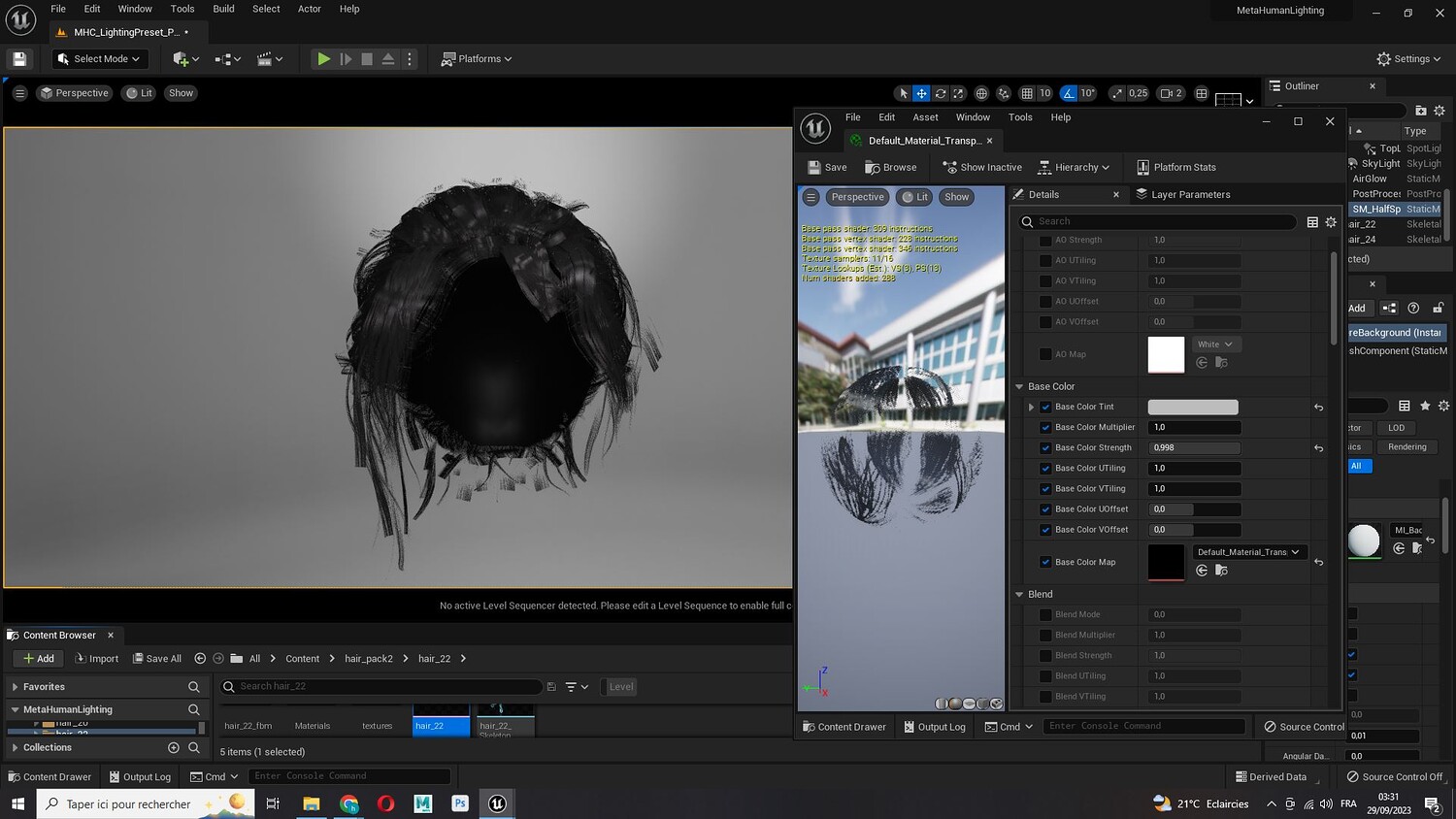The height and width of the screenshot is (819, 1456).
Task: Switch to the Layer Parameters tab
Action: pyautogui.click(x=1182, y=194)
